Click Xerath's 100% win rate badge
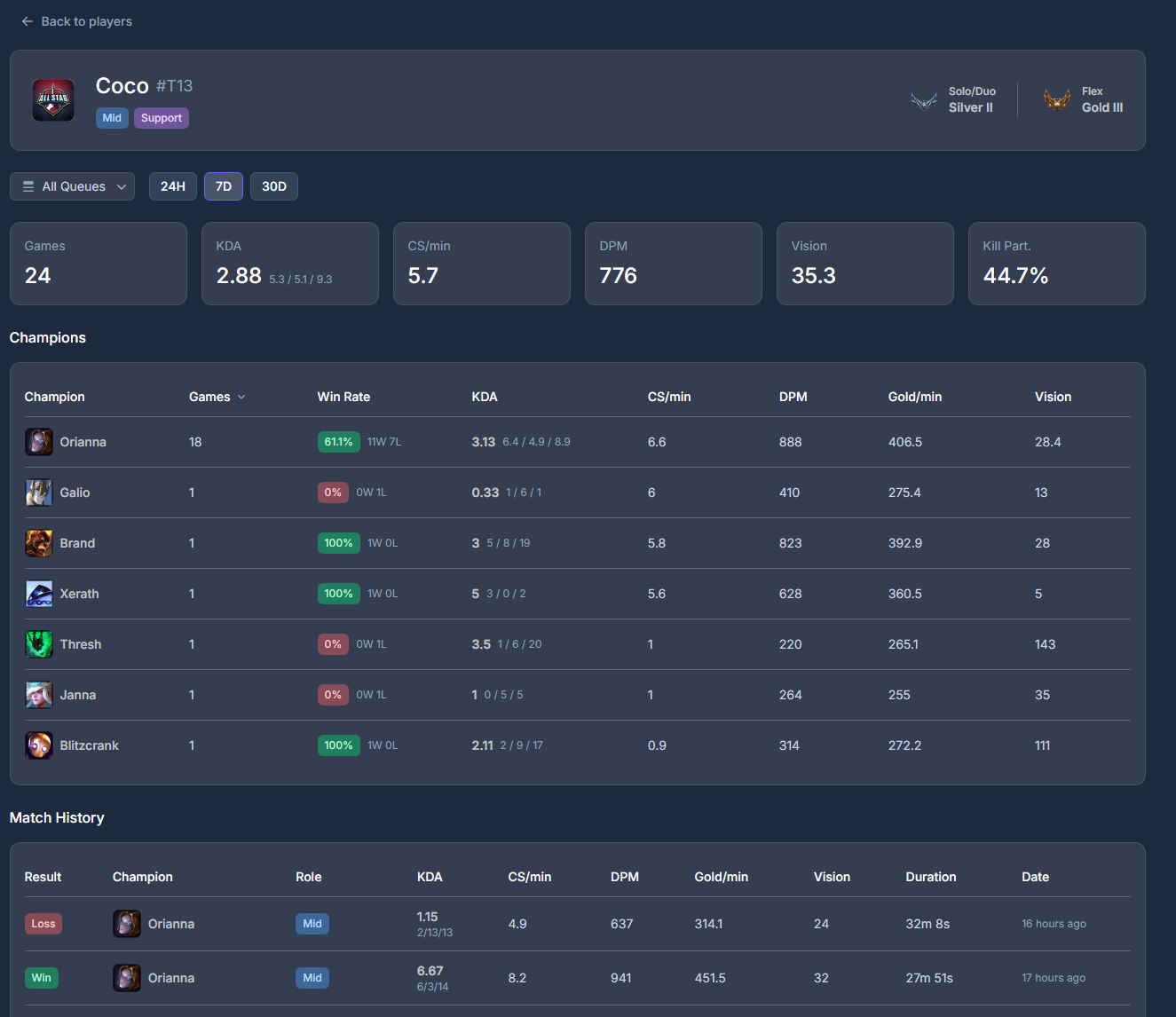This screenshot has width=1176, height=1017. click(x=339, y=594)
